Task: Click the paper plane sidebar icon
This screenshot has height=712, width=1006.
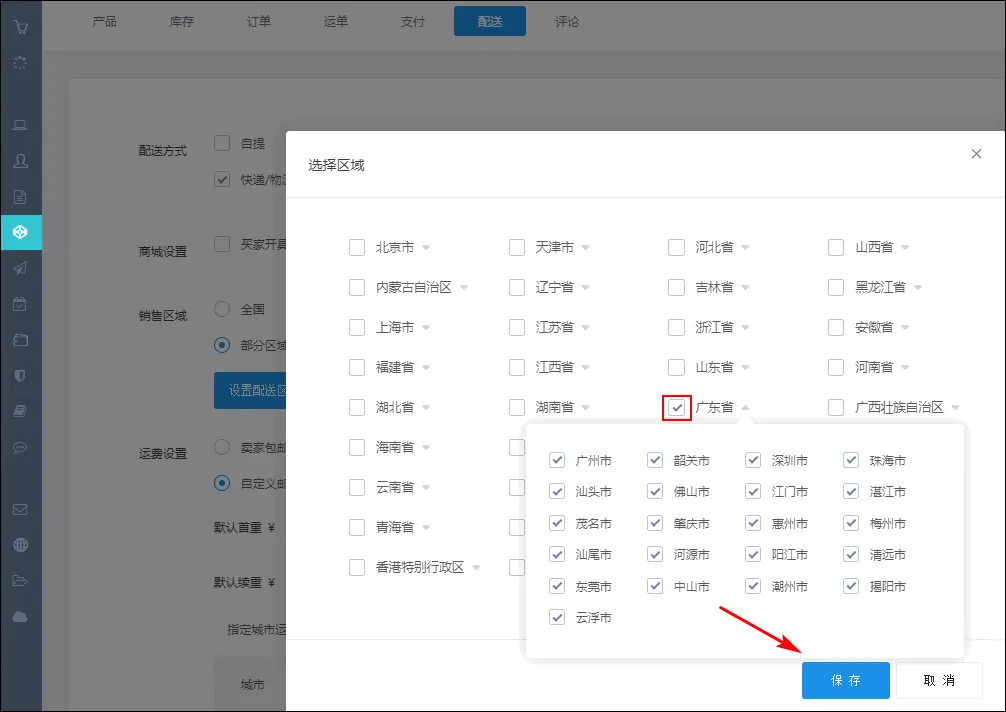Action: coord(20,268)
